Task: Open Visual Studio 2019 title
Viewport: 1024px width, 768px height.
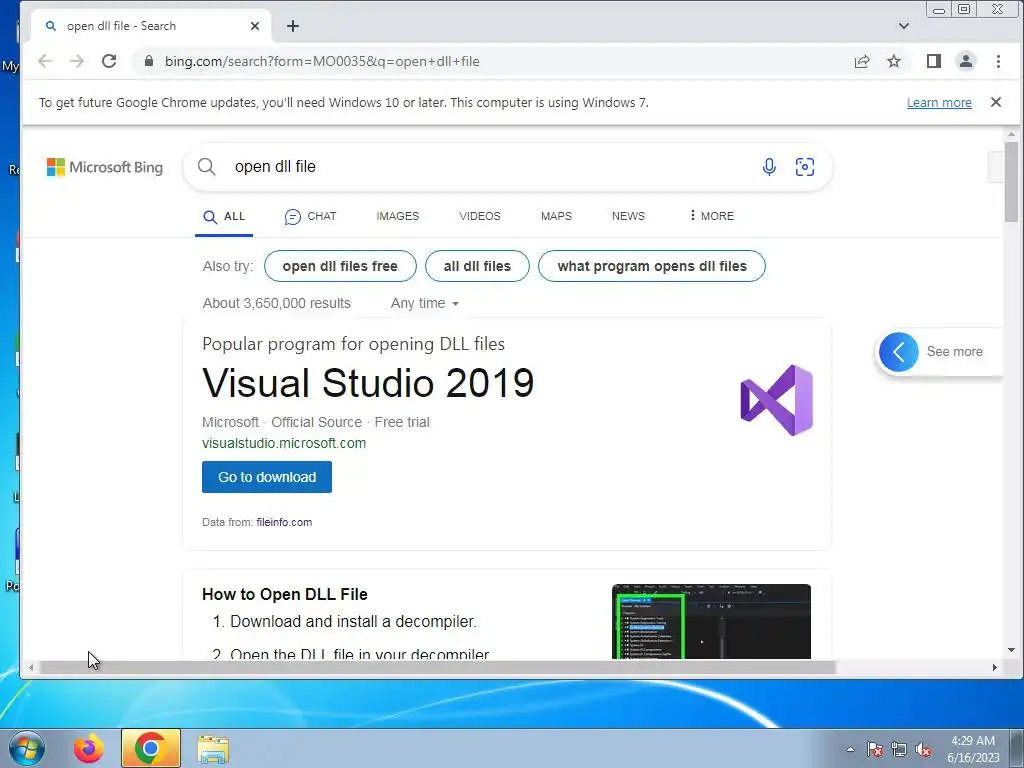Action: point(368,383)
